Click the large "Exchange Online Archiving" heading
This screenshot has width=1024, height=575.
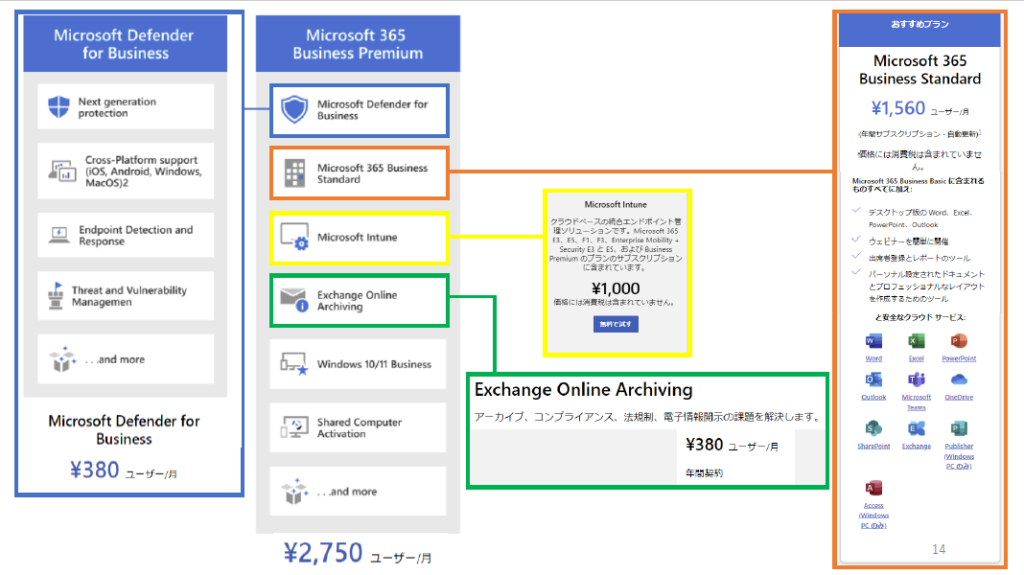click(x=583, y=389)
